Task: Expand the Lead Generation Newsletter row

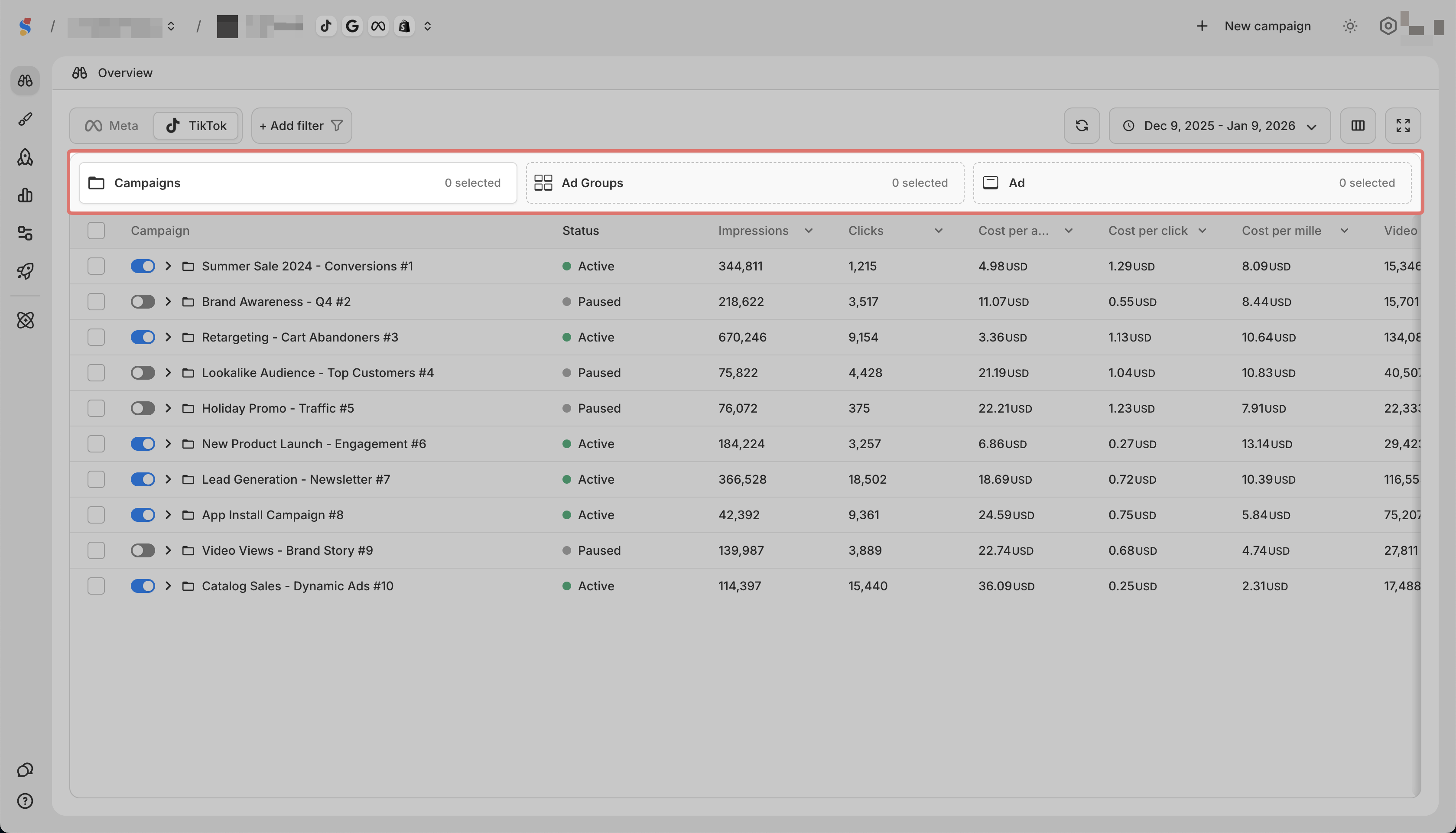Action: point(168,479)
